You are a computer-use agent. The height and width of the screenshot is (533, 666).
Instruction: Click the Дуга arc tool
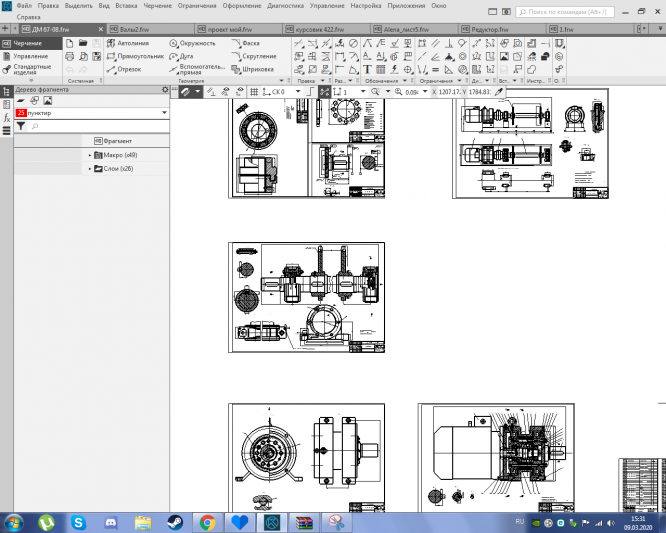coord(187,57)
